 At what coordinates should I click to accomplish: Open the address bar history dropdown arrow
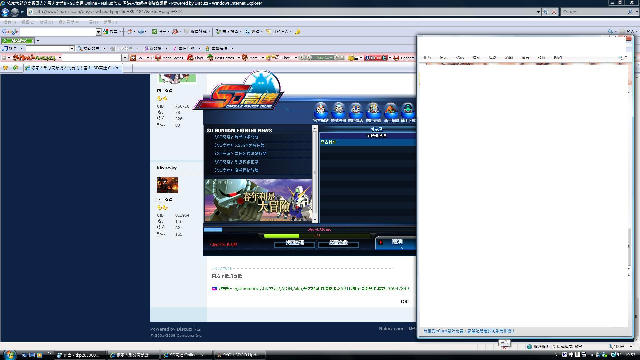(538, 12)
